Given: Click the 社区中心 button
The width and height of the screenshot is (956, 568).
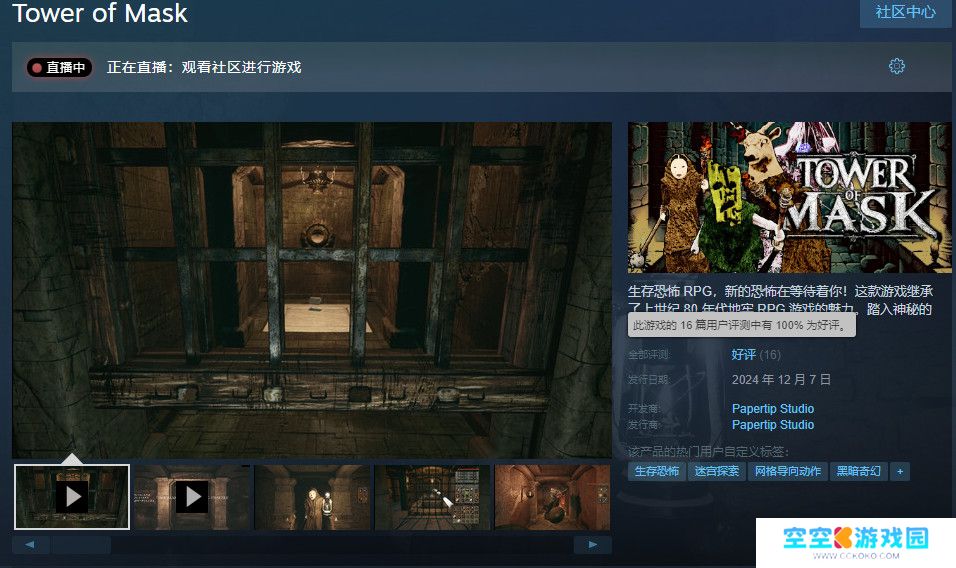Looking at the screenshot, I should pyautogui.click(x=905, y=12).
